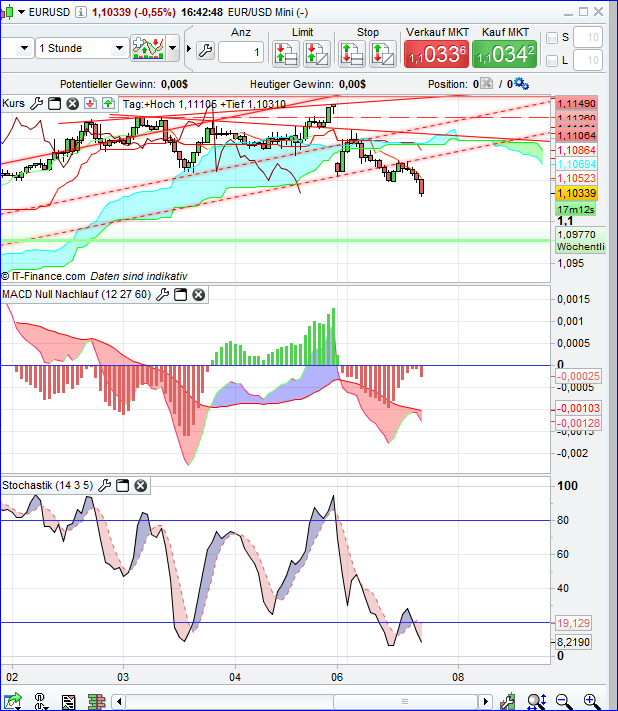The width and height of the screenshot is (618, 711).
Task: Open position settings gears icon
Action: [521, 83]
